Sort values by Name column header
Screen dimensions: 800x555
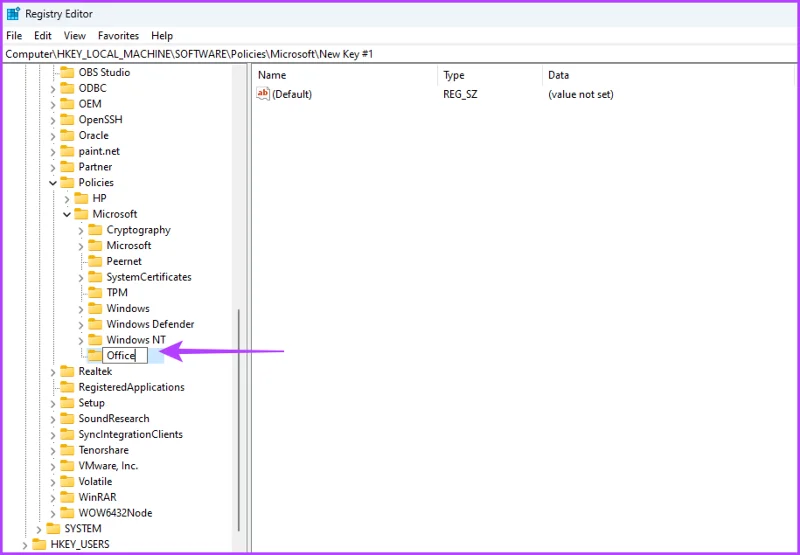[345, 75]
